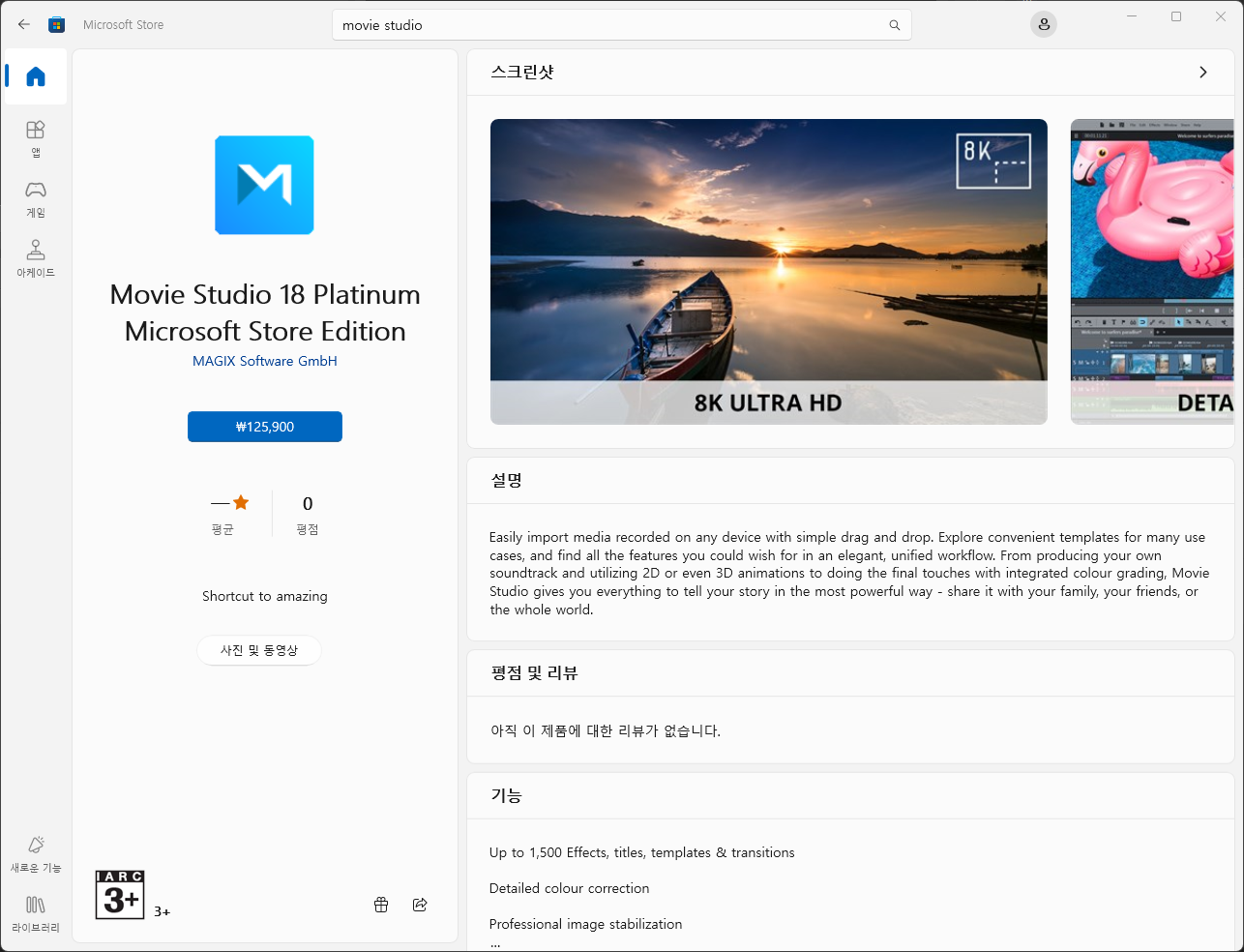Click the Movie Studio app logo

coord(264,185)
